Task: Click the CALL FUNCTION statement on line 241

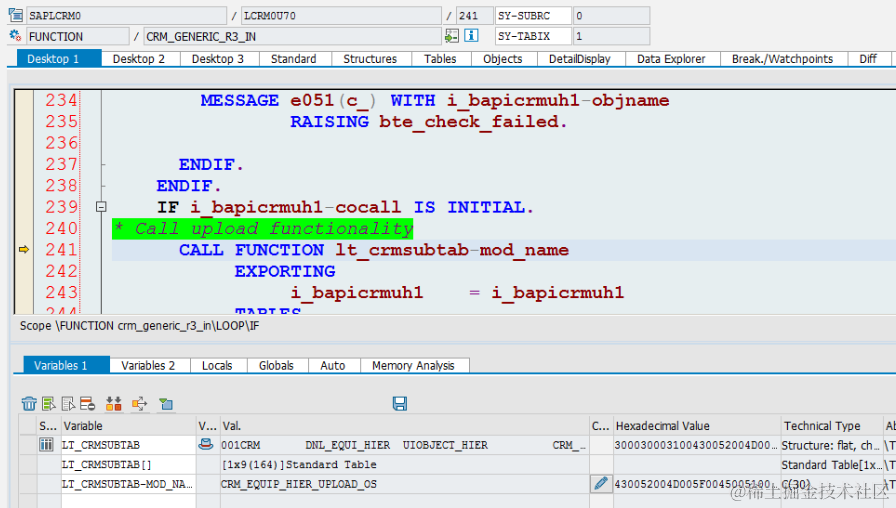Action: click(x=374, y=250)
